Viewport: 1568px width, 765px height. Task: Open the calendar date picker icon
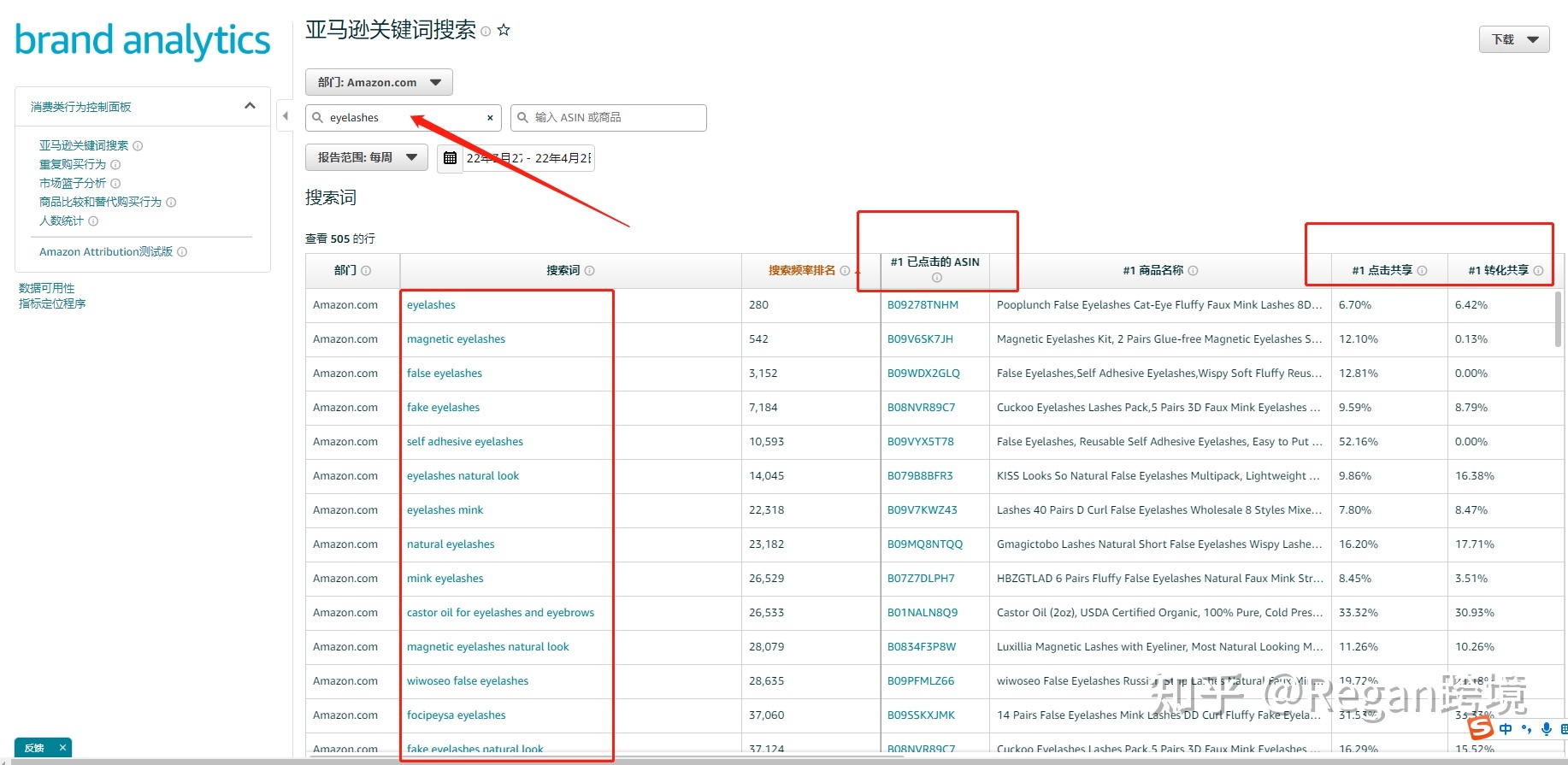450,158
